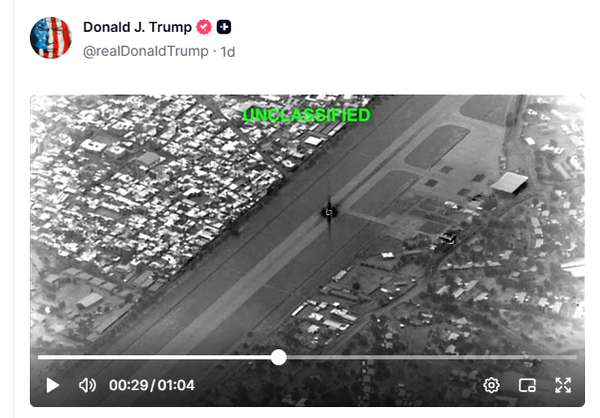This screenshot has width=600, height=418.
Task: Click the dark crosshair target on the runway
Action: (x=329, y=212)
